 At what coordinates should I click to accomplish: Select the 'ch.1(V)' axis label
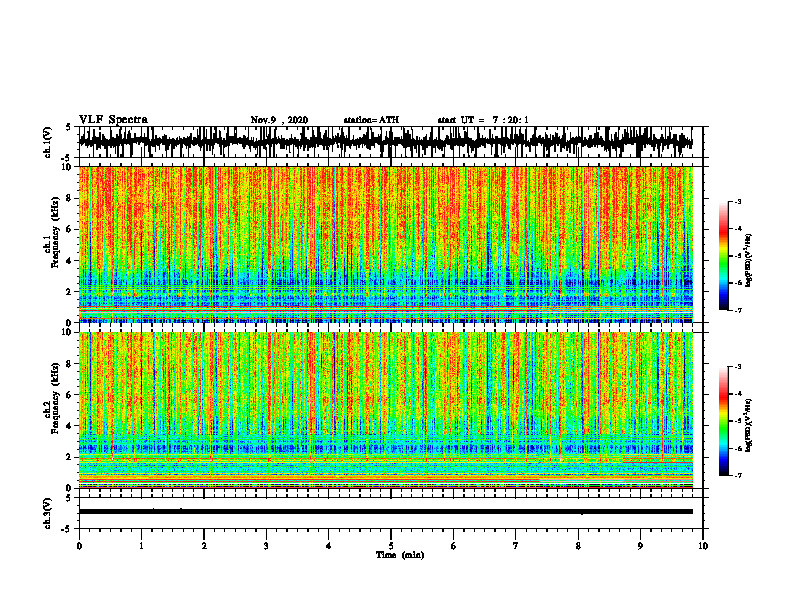click(48, 142)
